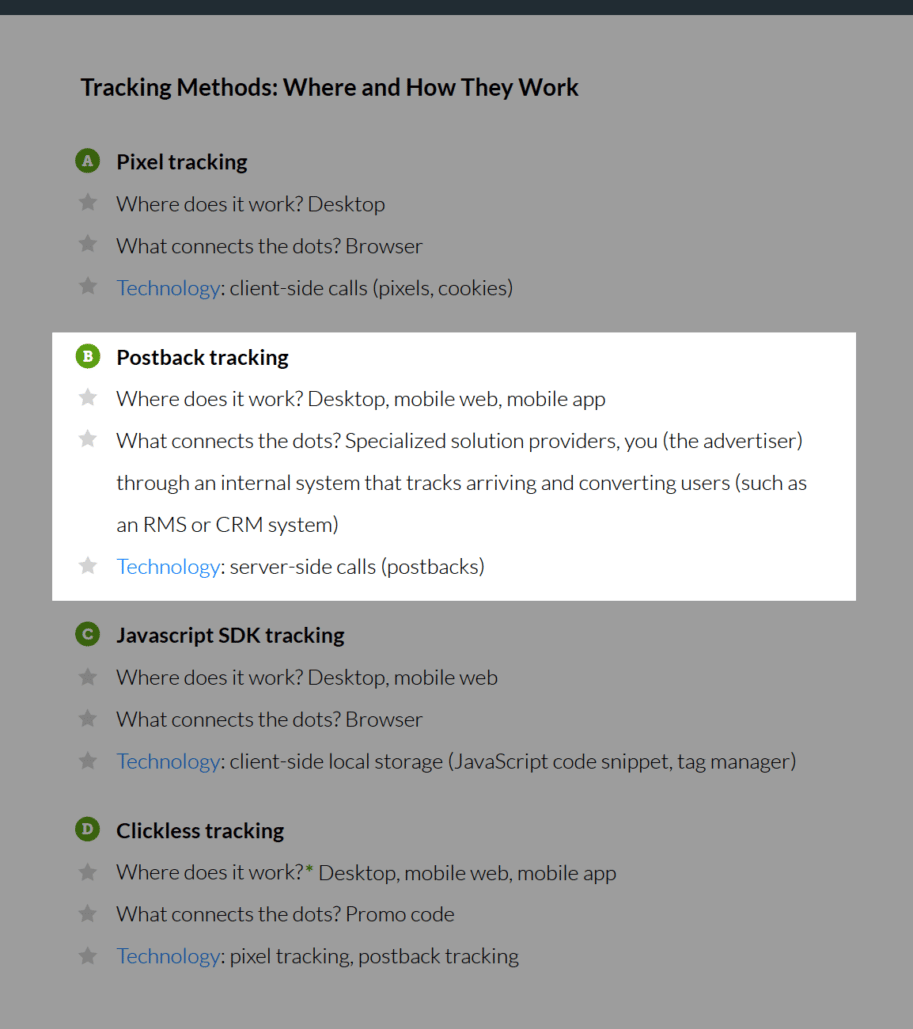Viewport: 913px width, 1029px height.
Task: Click the 'Pixel tracking' heading
Action: [181, 162]
